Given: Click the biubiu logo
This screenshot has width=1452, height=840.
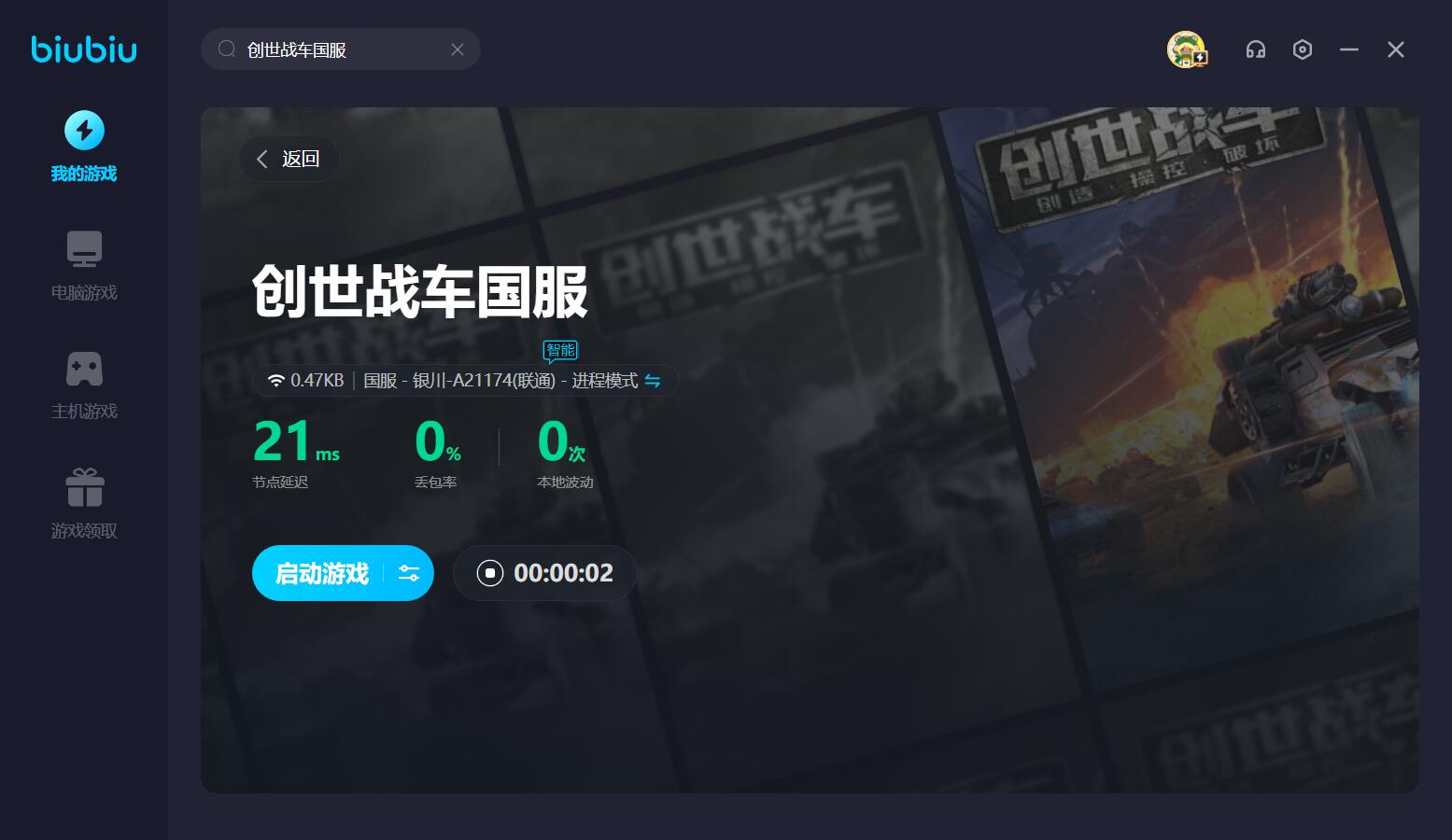Looking at the screenshot, I should [x=84, y=49].
